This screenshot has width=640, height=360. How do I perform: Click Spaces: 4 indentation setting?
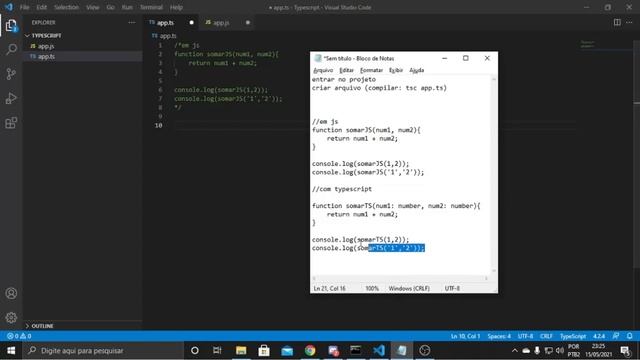(499, 336)
